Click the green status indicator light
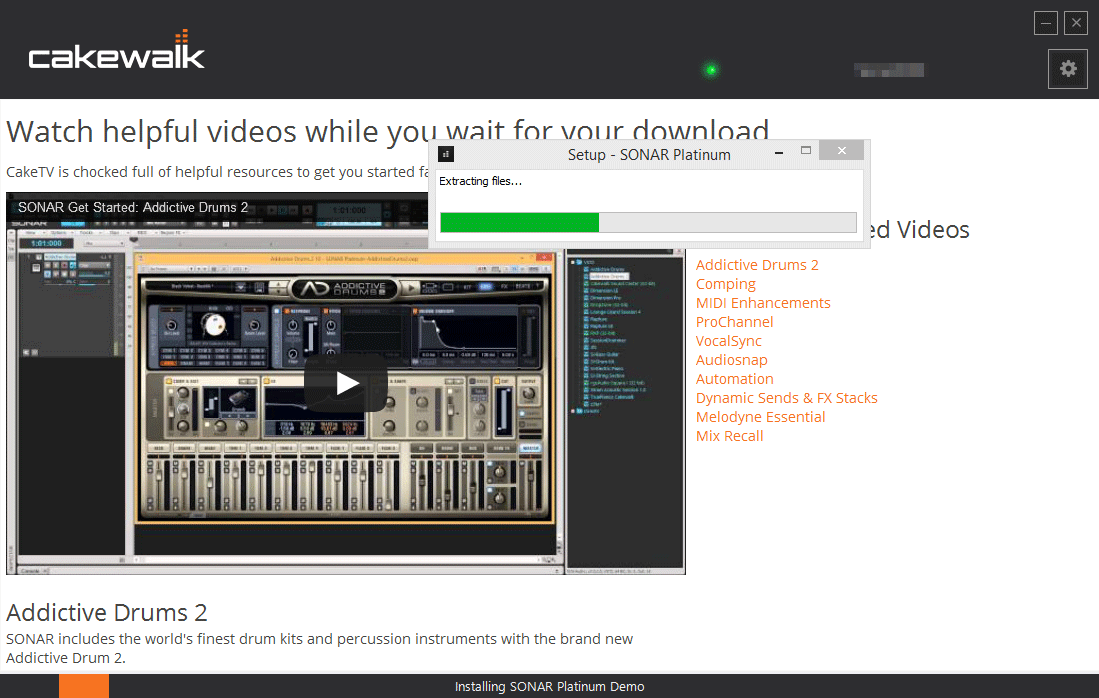This screenshot has height=698, width=1099. click(x=711, y=70)
